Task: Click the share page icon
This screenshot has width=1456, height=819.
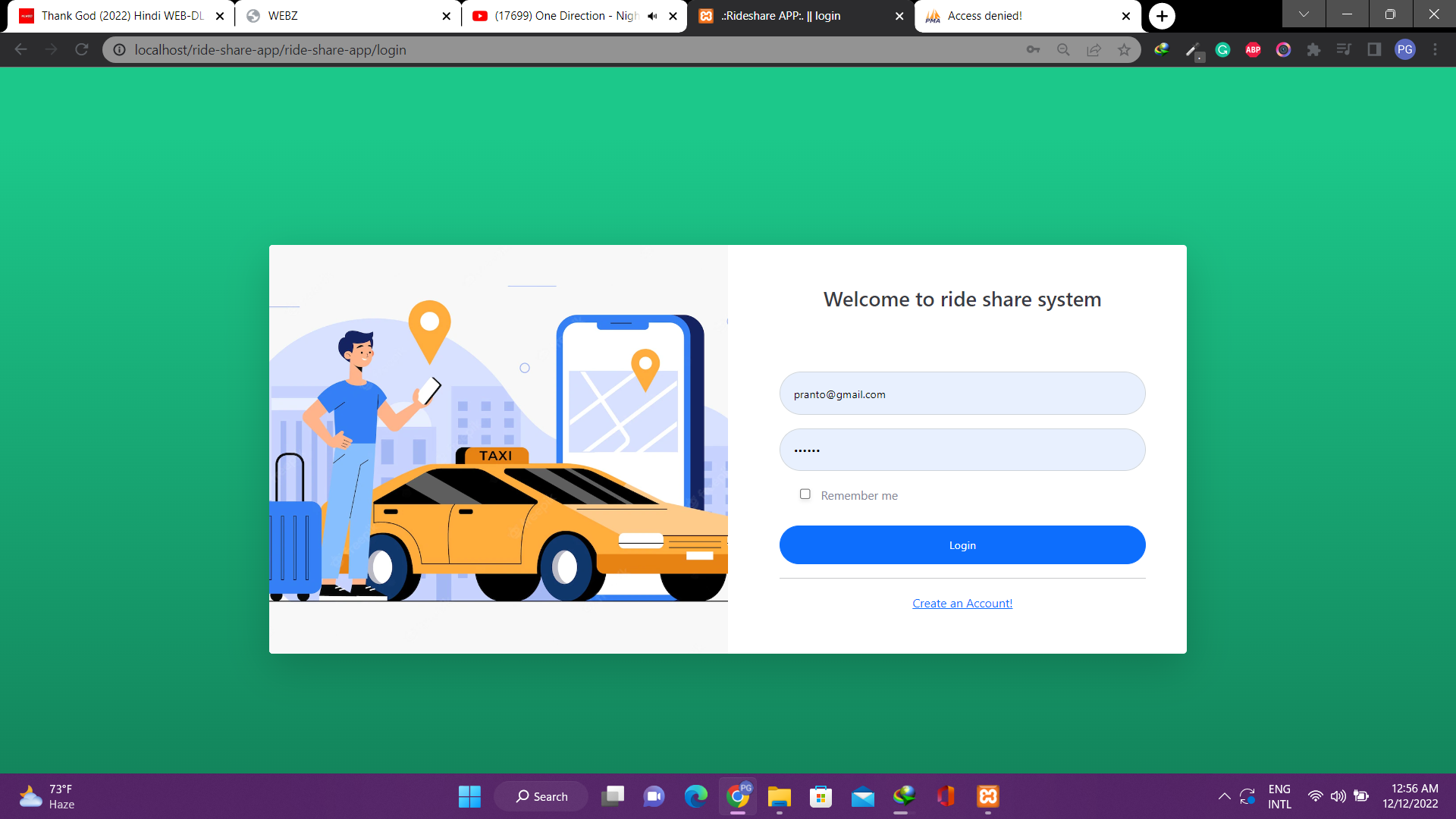Action: (x=1094, y=49)
